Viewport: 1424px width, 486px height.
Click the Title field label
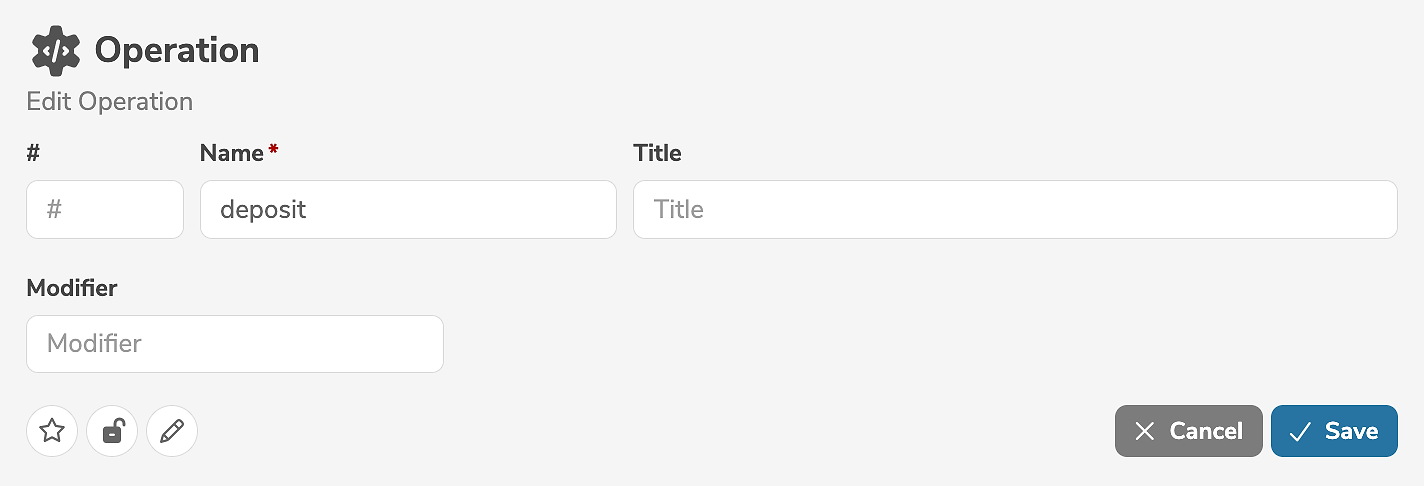(x=657, y=153)
